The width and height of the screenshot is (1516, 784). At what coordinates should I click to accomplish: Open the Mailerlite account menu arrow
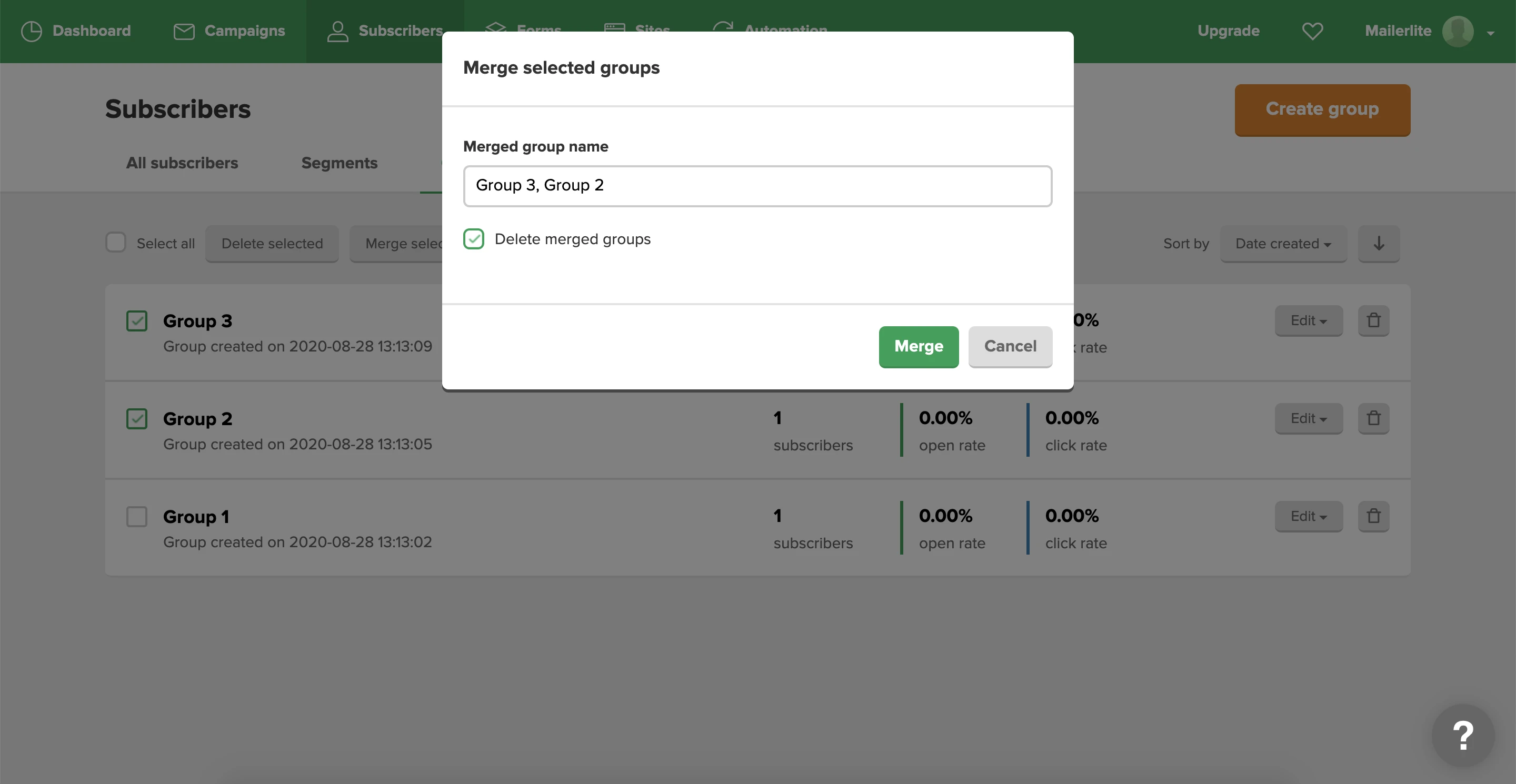pyautogui.click(x=1490, y=33)
